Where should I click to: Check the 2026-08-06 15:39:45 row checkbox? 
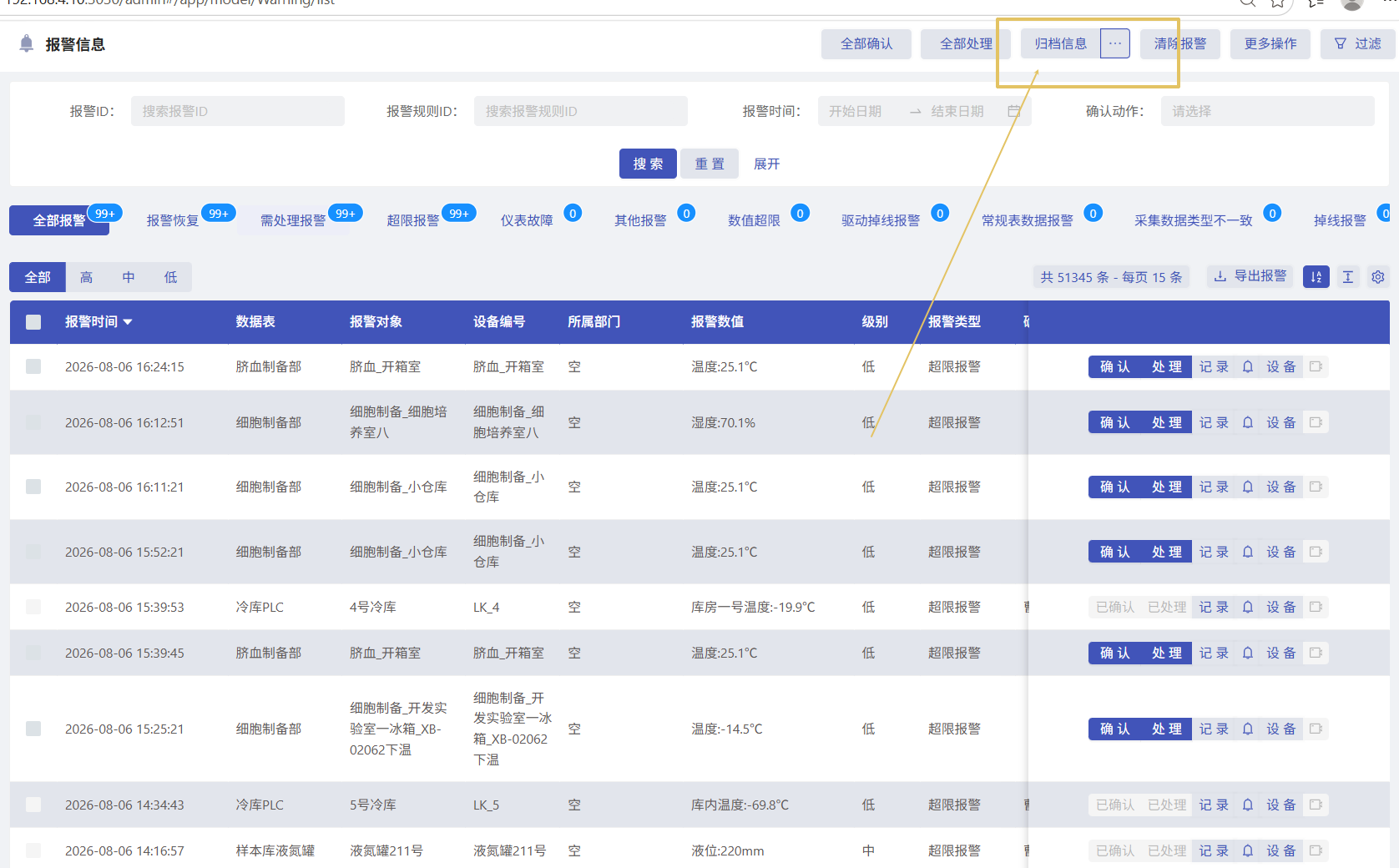[x=33, y=653]
